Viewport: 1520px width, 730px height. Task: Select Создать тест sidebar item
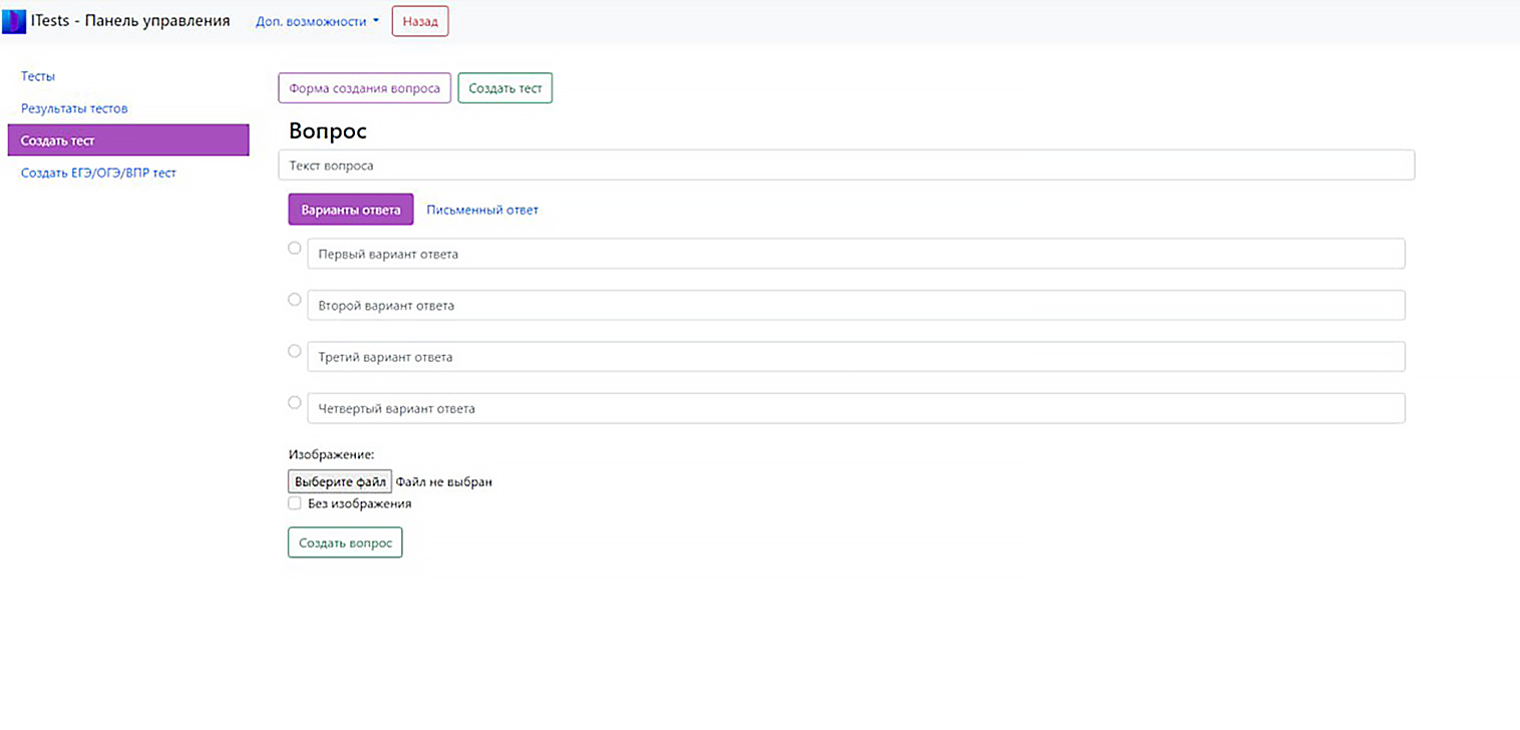[128, 140]
